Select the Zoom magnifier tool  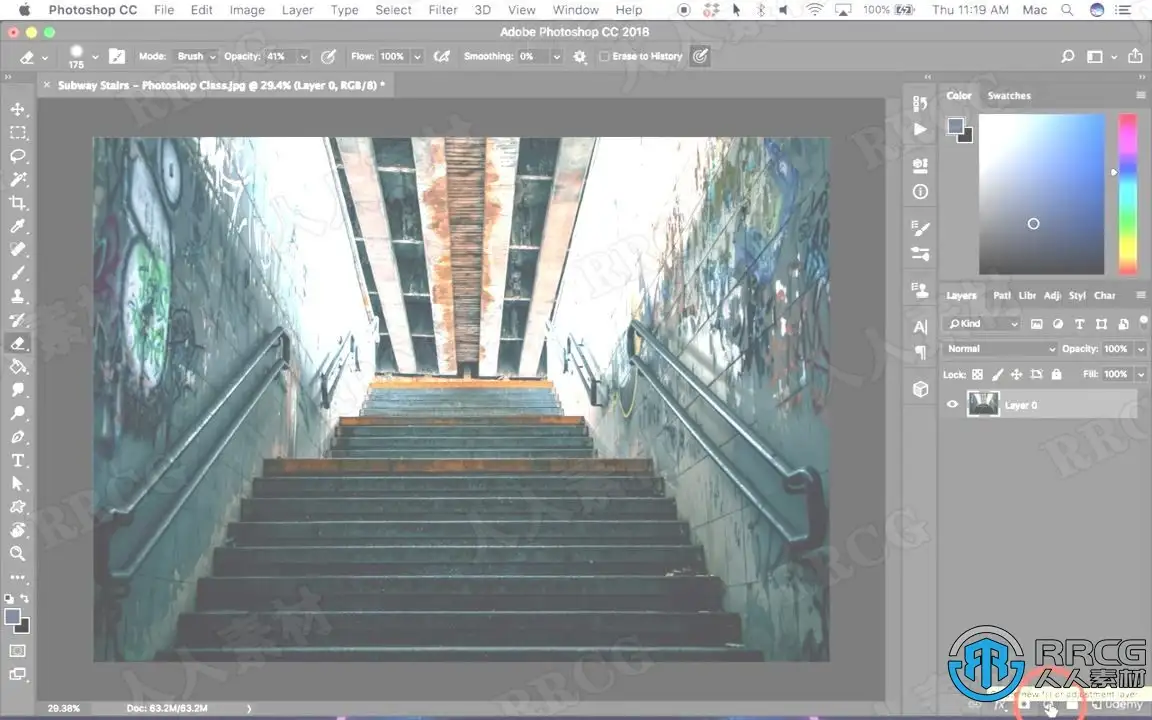(x=18, y=553)
